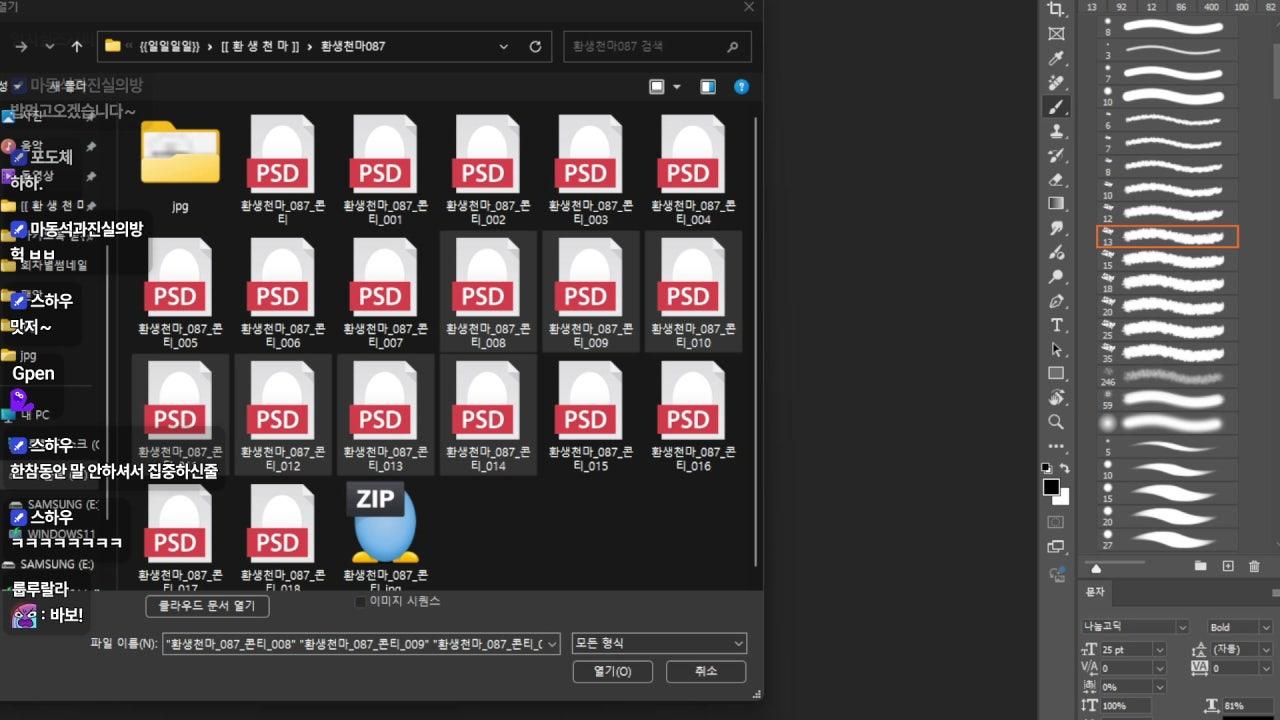Select the Brush tool
This screenshot has height=720, width=1280.
pyautogui.click(x=1057, y=107)
